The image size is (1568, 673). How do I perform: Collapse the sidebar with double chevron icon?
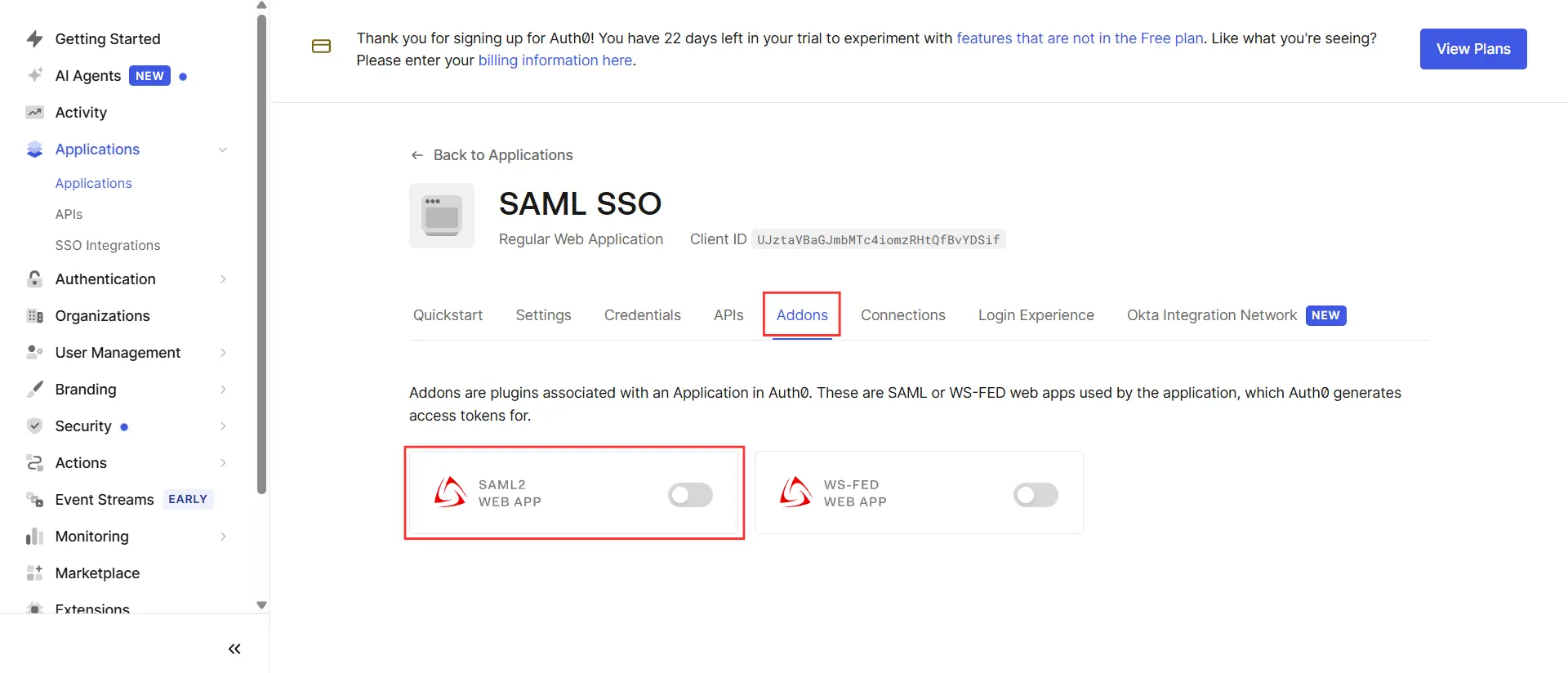click(x=234, y=649)
